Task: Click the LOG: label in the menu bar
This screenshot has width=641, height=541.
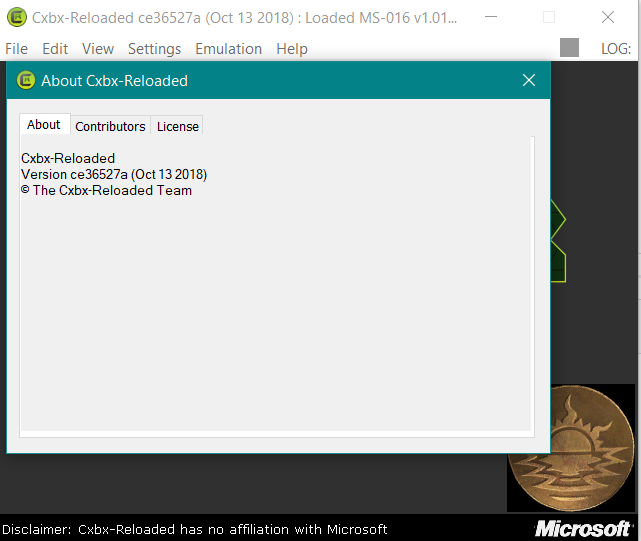Action: [x=616, y=49]
